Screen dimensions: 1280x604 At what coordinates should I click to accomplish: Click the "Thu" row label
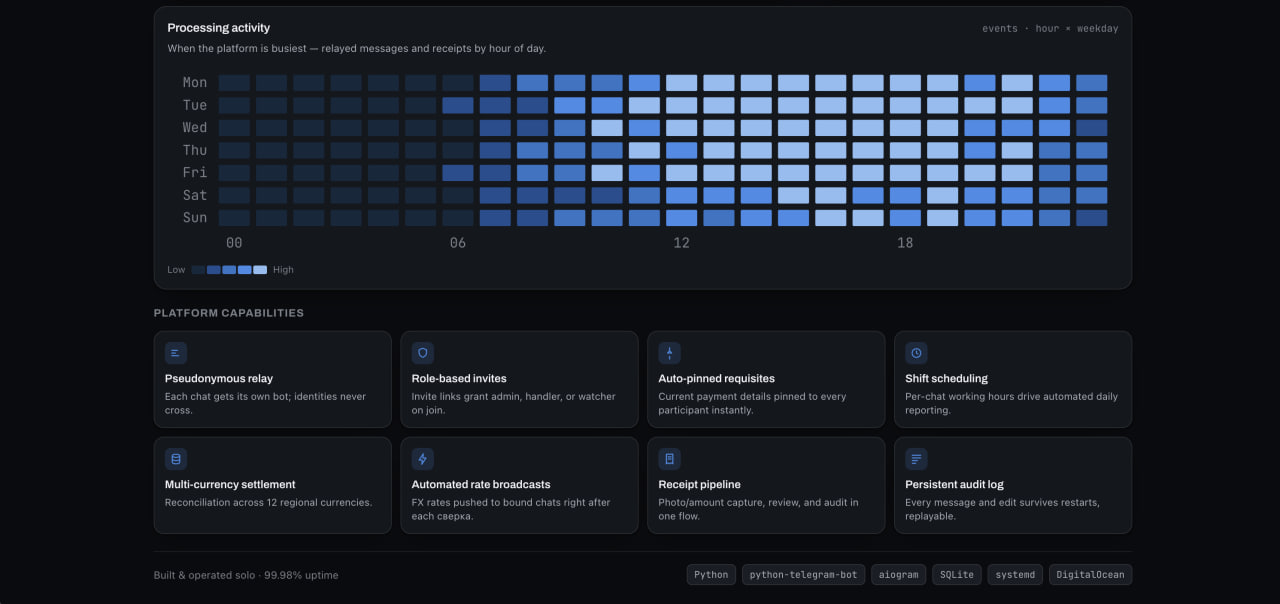tap(195, 150)
